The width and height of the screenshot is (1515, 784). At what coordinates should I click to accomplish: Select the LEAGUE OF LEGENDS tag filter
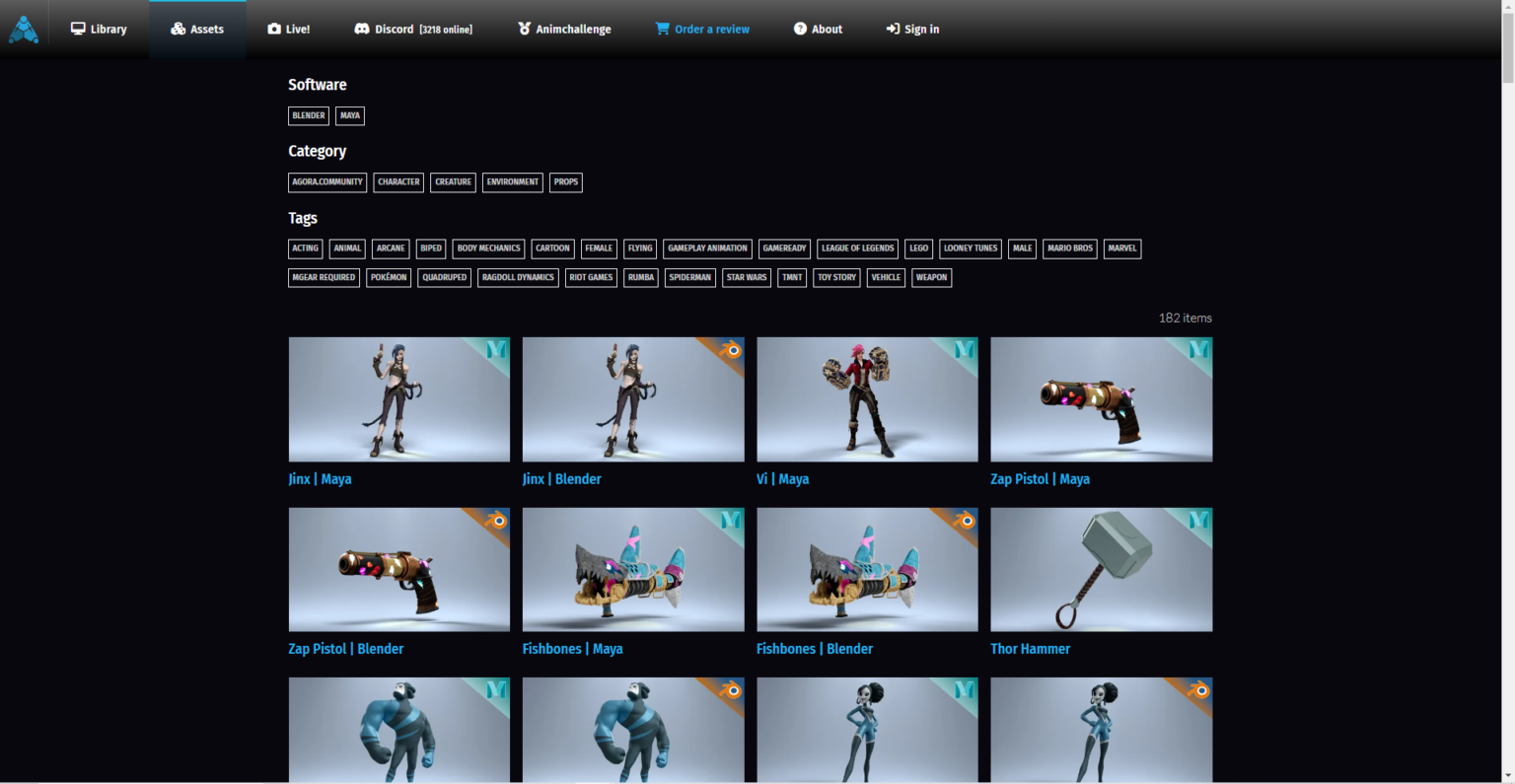(857, 249)
